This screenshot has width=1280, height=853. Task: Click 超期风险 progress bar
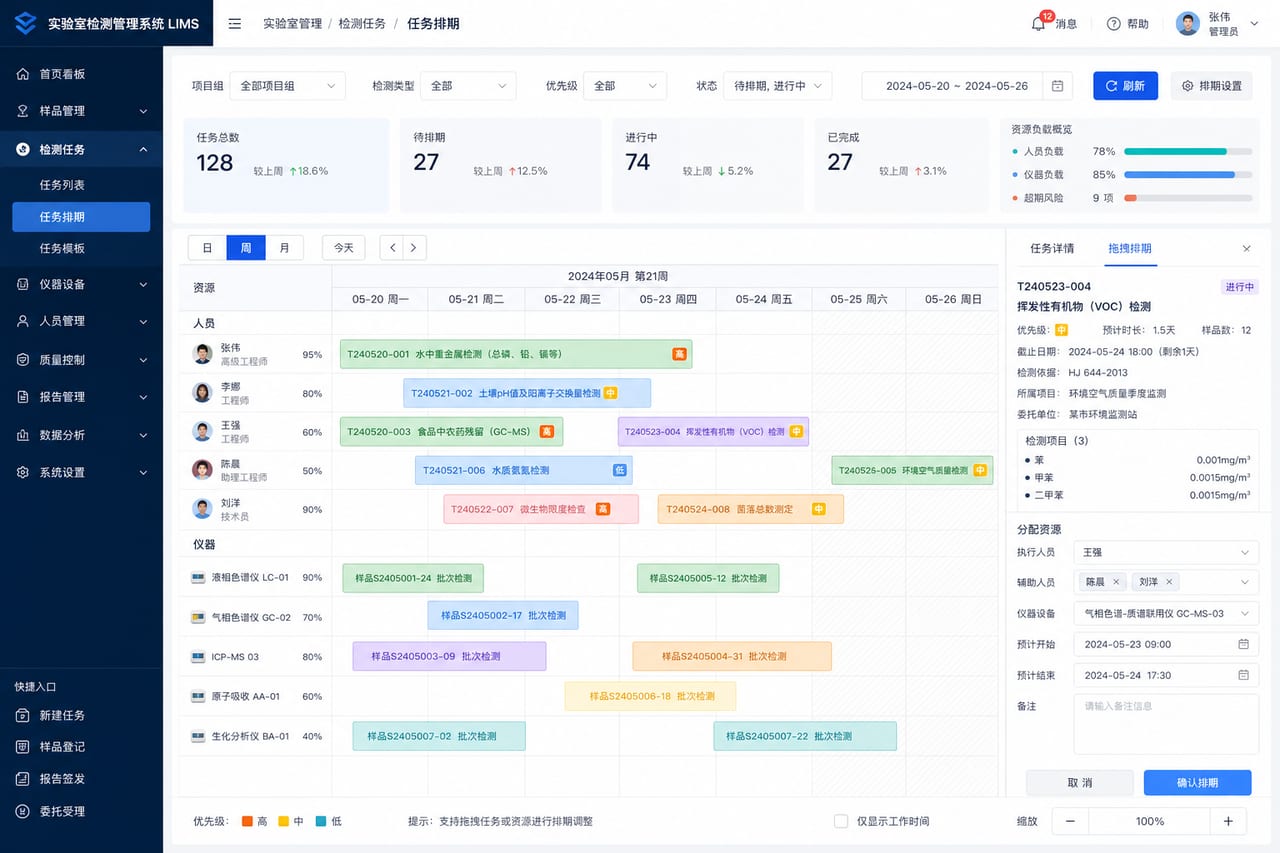click(1188, 198)
